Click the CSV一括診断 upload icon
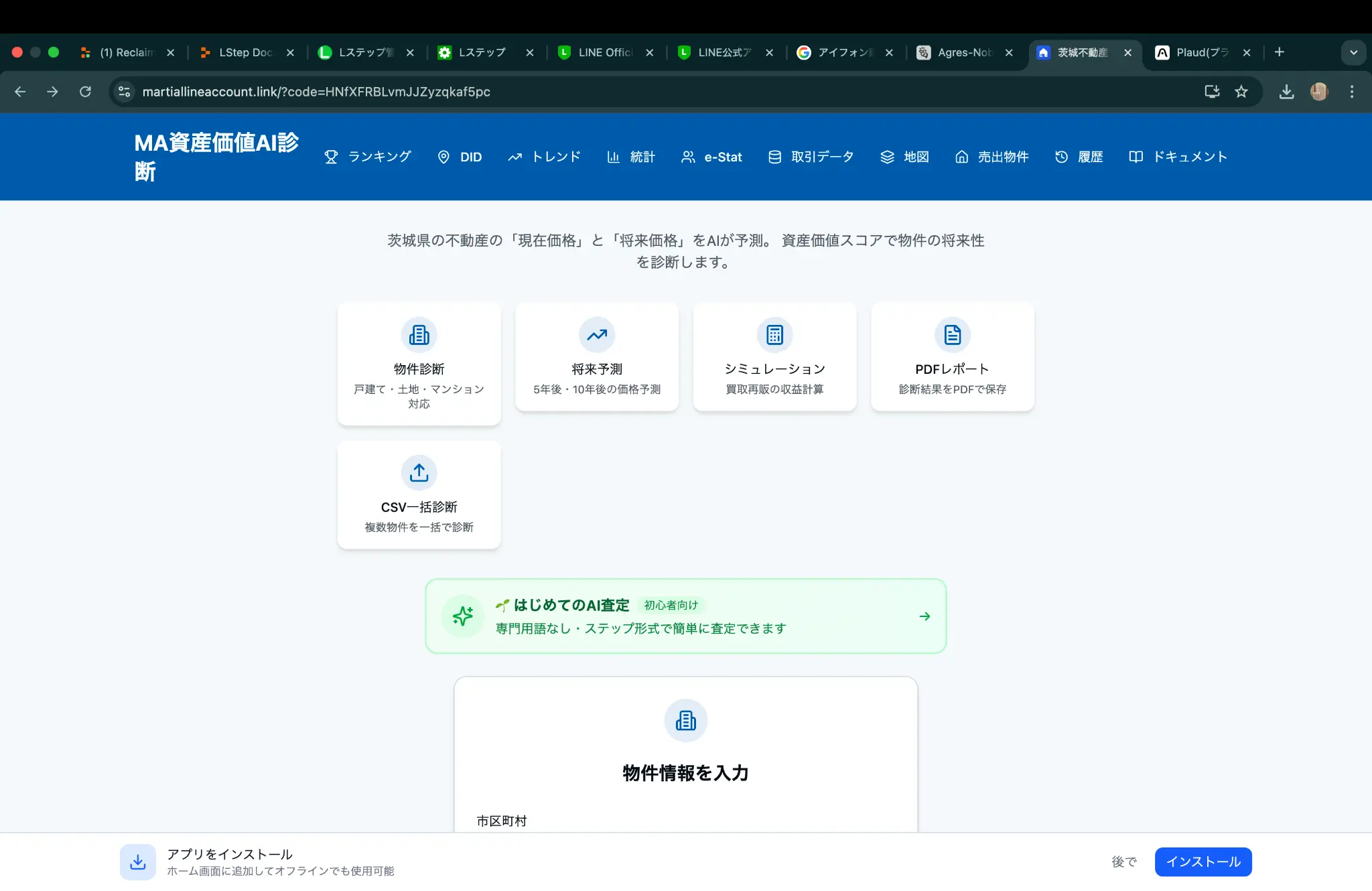Image resolution: width=1372 pixels, height=891 pixels. click(419, 472)
